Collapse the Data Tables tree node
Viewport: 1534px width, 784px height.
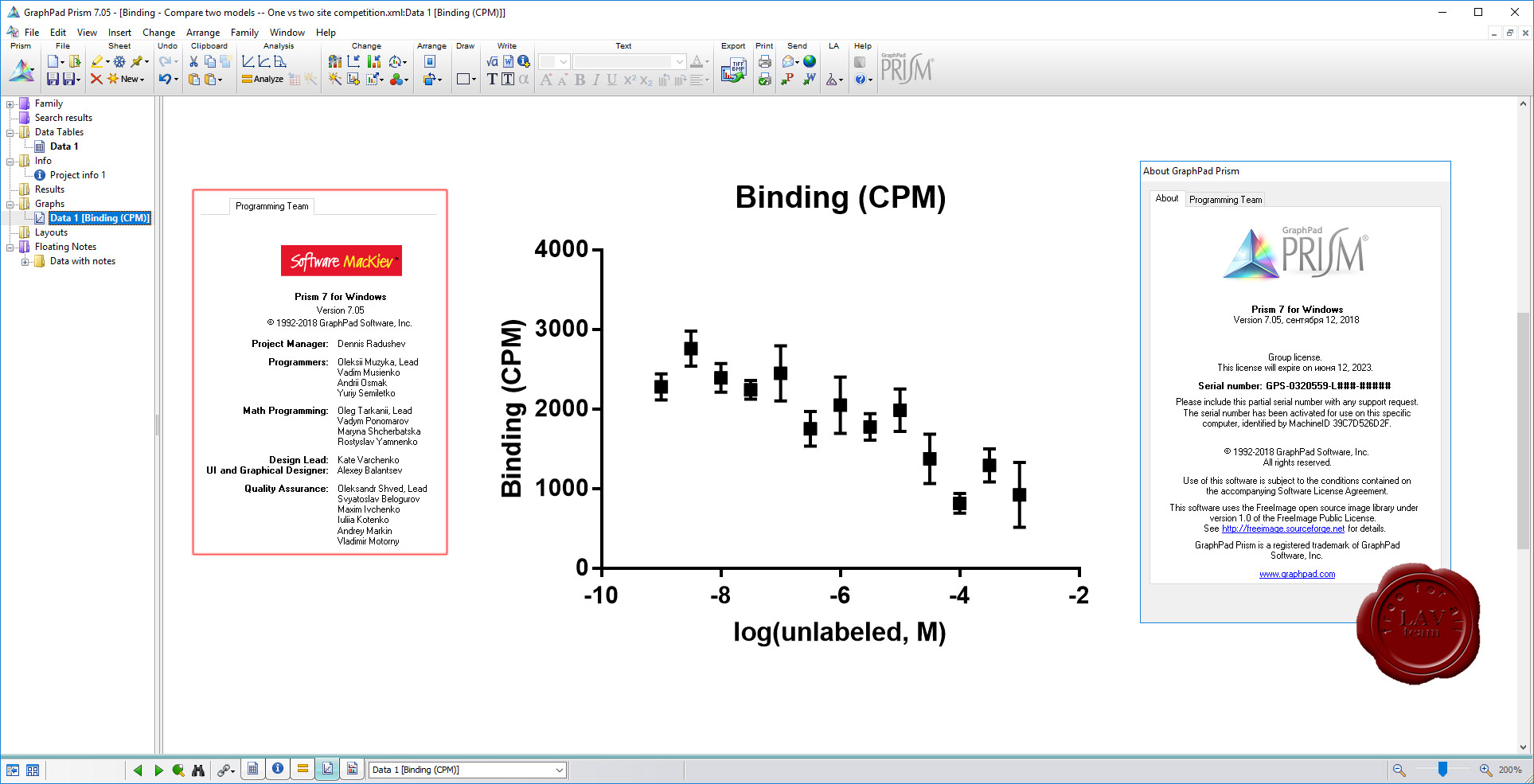(x=10, y=132)
